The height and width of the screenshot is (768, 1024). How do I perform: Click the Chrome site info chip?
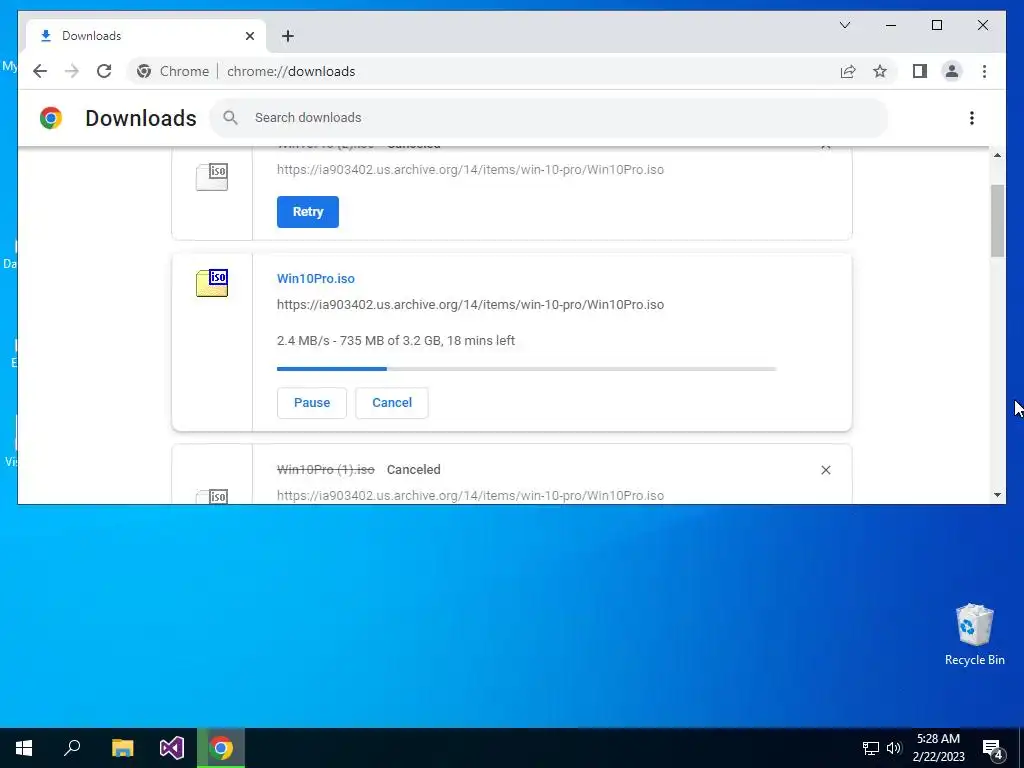173,71
